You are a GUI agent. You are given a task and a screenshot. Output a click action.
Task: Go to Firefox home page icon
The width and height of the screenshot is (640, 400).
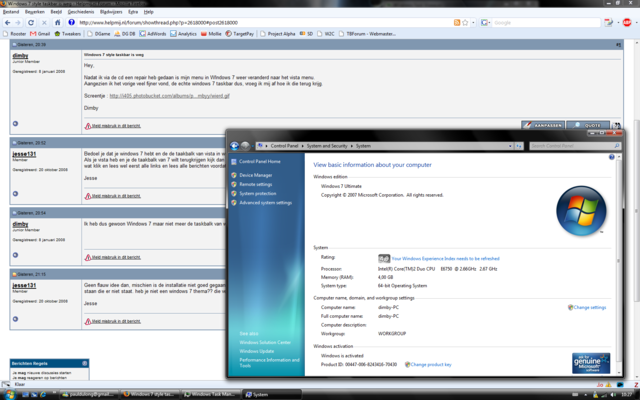click(x=58, y=23)
